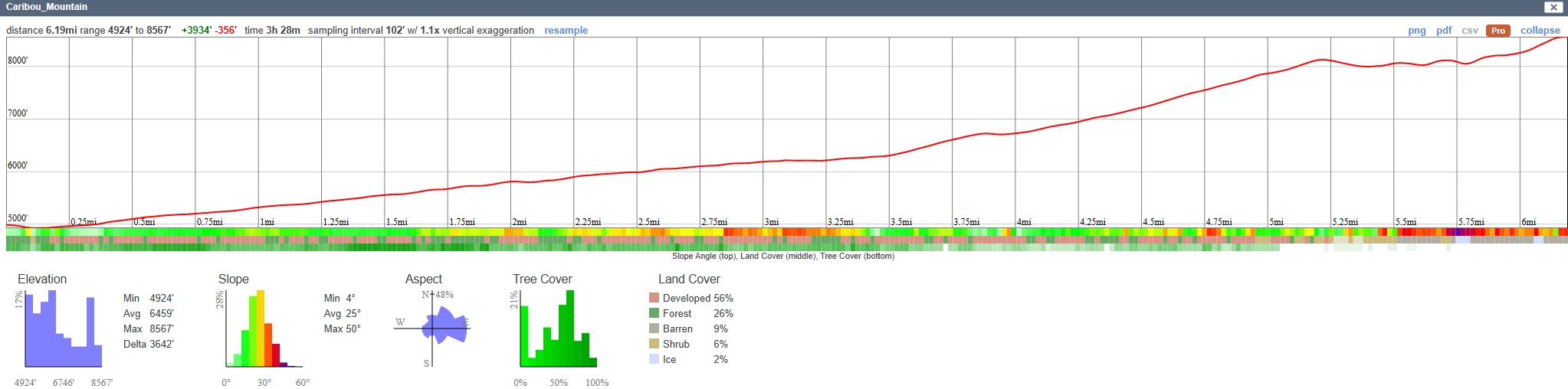The image size is (1568, 389).
Task: Click the Aspect rose diagram
Action: tap(432, 329)
